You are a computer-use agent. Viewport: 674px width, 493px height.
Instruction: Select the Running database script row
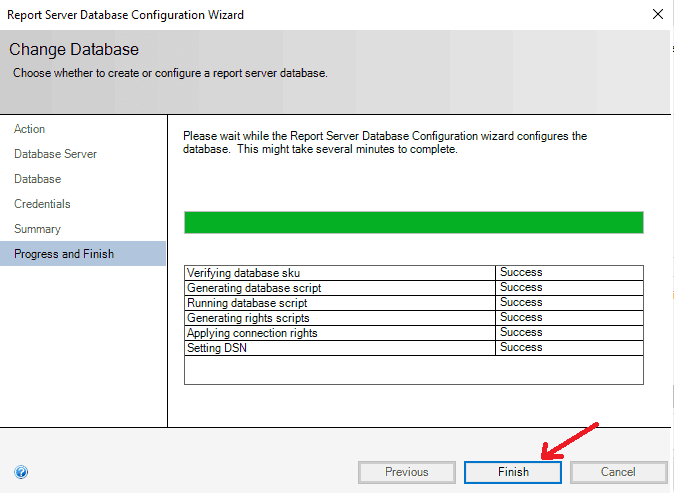tap(247, 303)
